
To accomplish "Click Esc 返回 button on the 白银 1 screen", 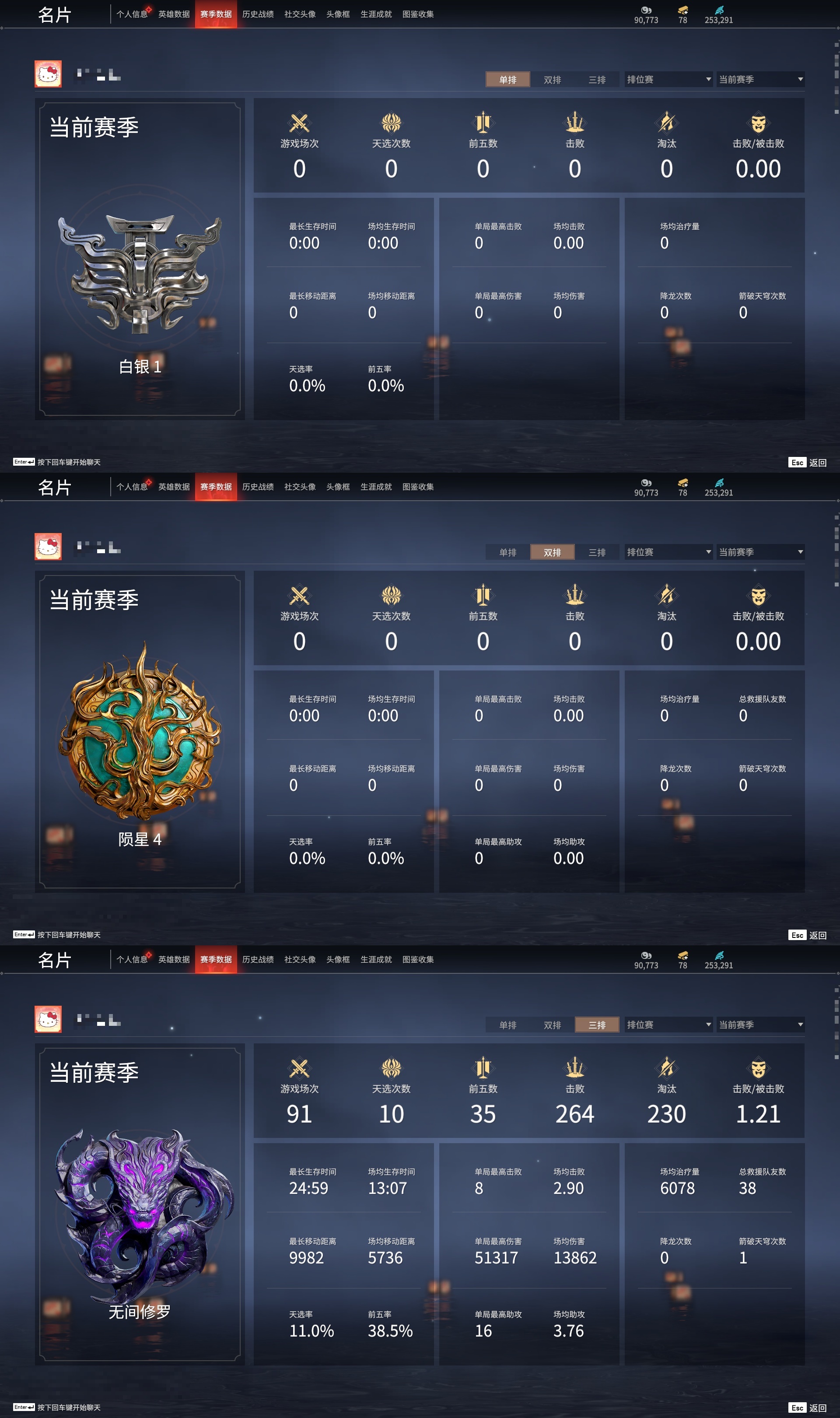I will 808,463.
